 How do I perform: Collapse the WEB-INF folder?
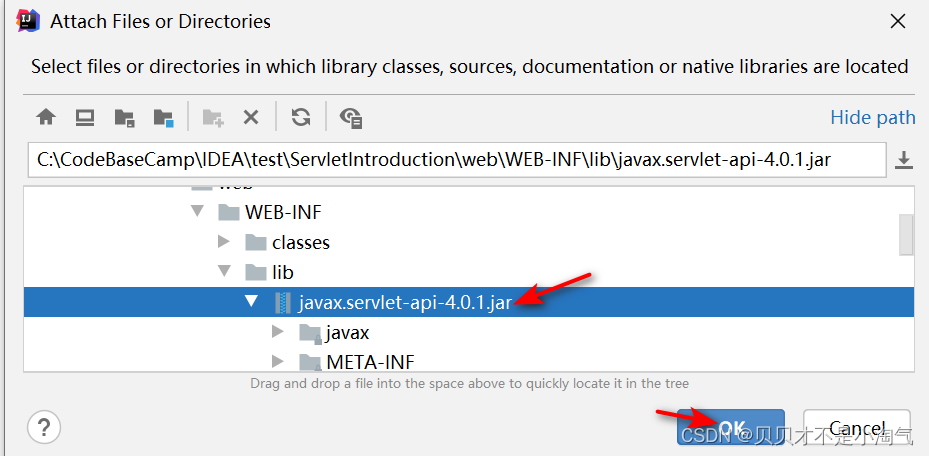197,212
